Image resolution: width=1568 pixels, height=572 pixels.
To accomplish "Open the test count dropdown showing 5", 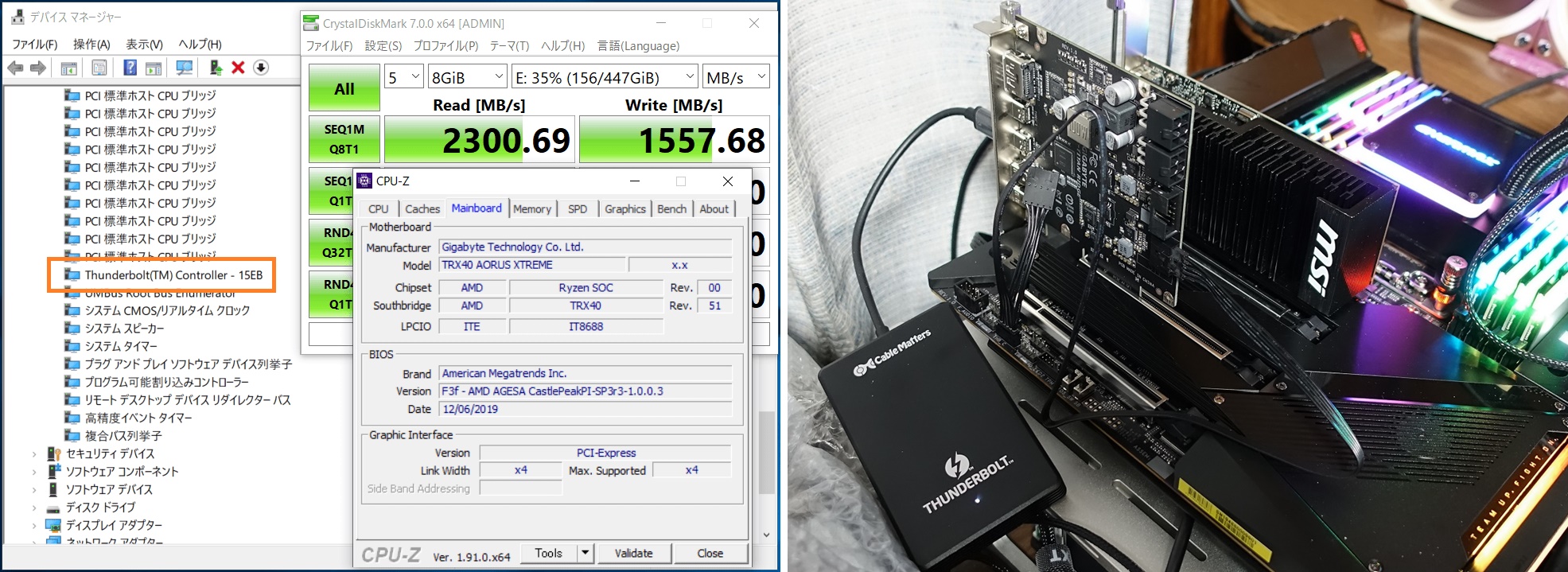I will (x=404, y=77).
